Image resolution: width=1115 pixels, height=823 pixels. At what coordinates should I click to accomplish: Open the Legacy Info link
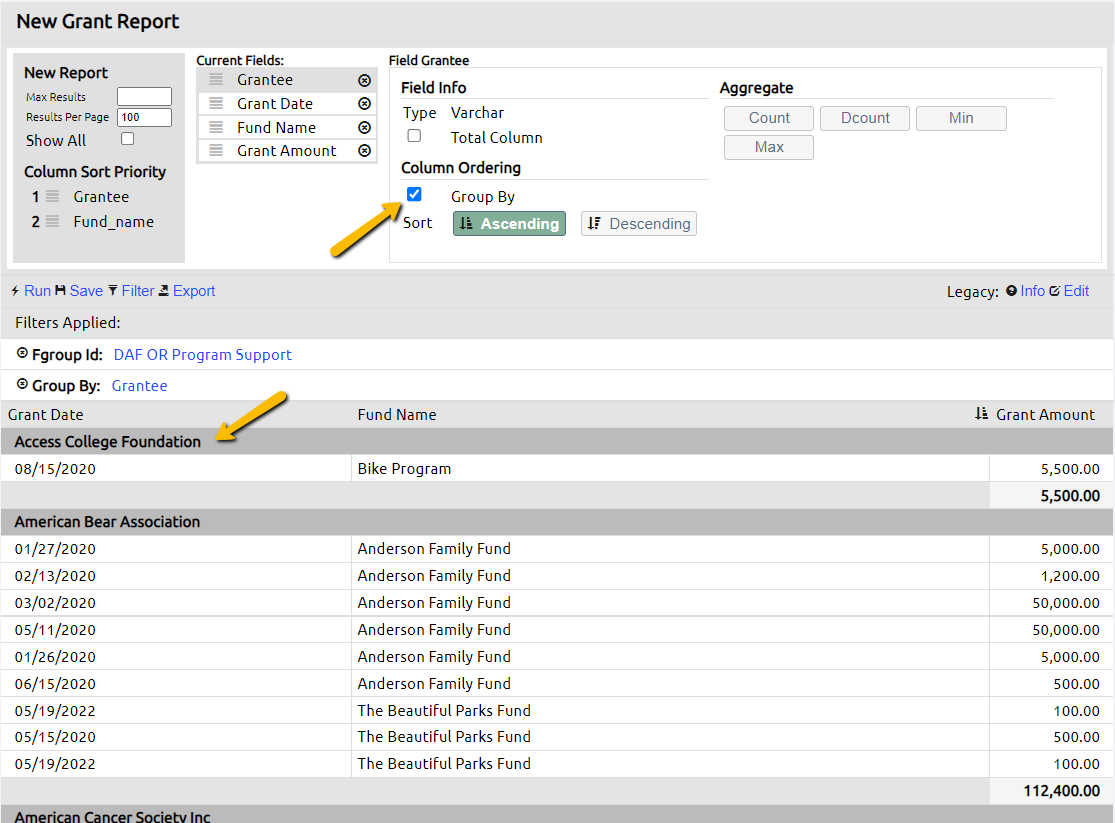1033,291
